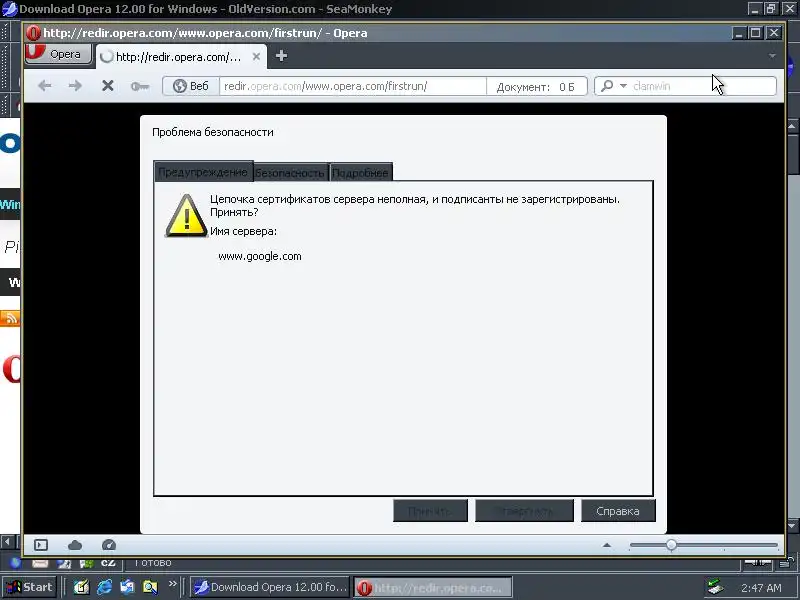Open Opera Link cloud icon
The image size is (800, 600).
coord(75,545)
